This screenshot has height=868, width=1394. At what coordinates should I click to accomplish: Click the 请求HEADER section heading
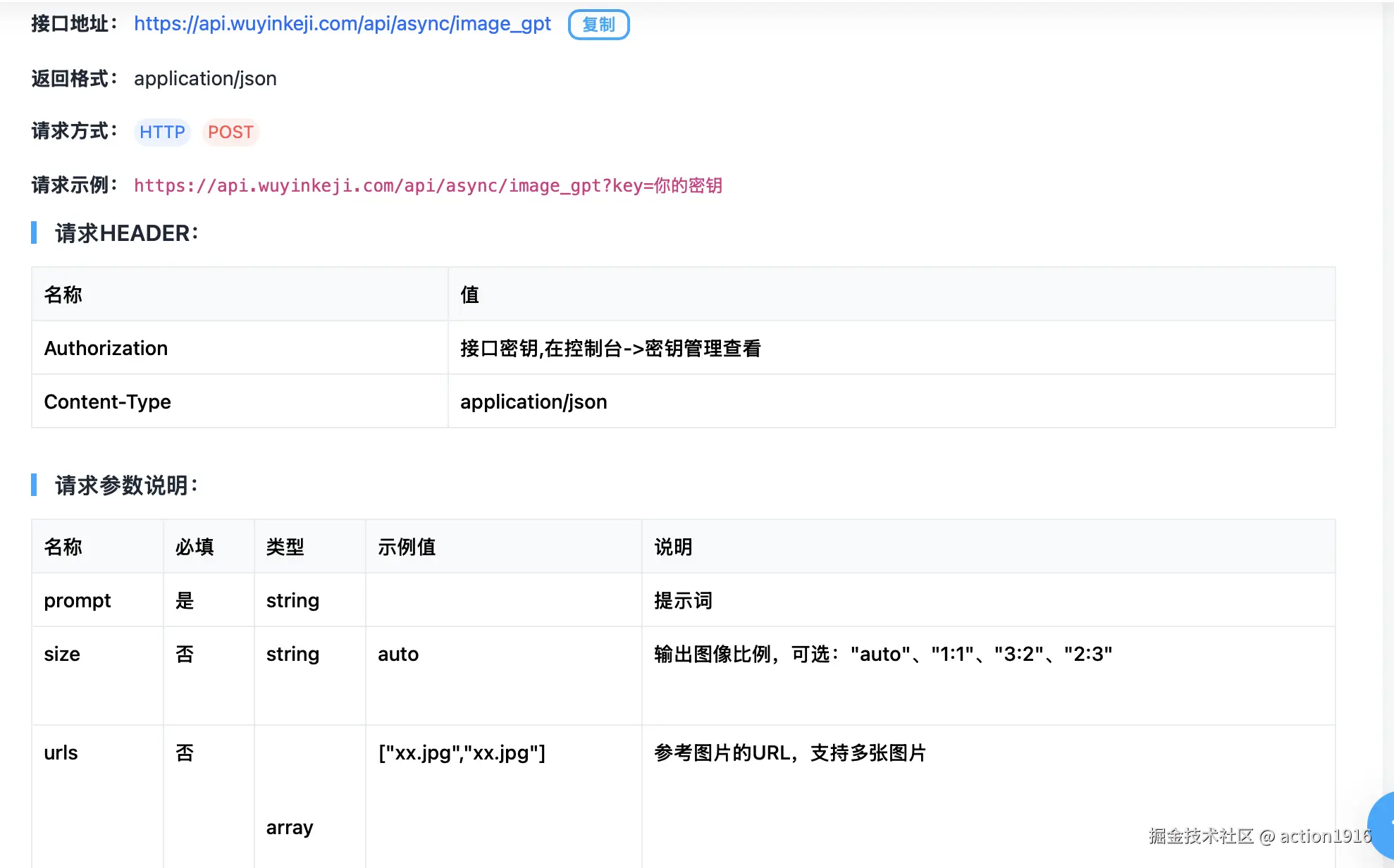[127, 233]
